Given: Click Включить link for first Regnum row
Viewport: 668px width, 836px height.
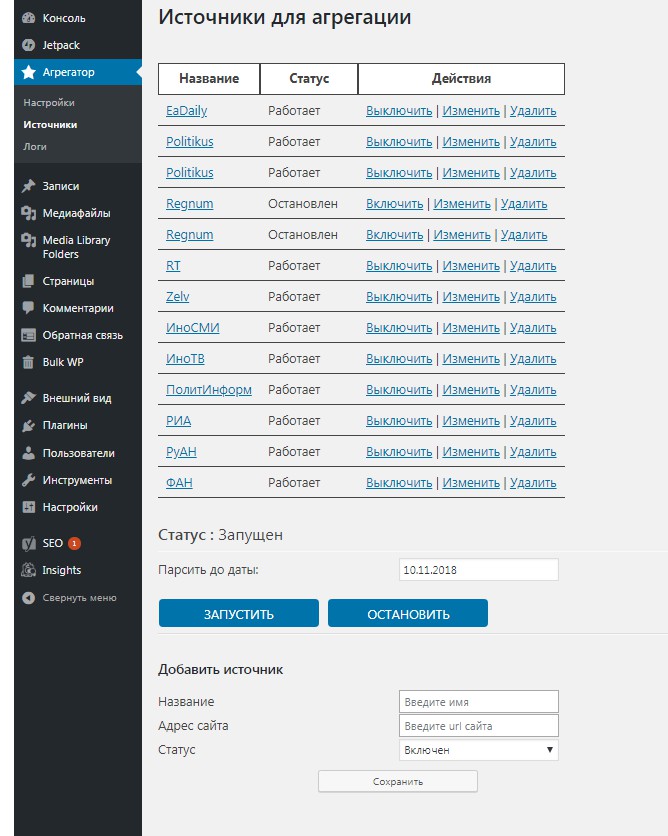Looking at the screenshot, I should [x=394, y=204].
